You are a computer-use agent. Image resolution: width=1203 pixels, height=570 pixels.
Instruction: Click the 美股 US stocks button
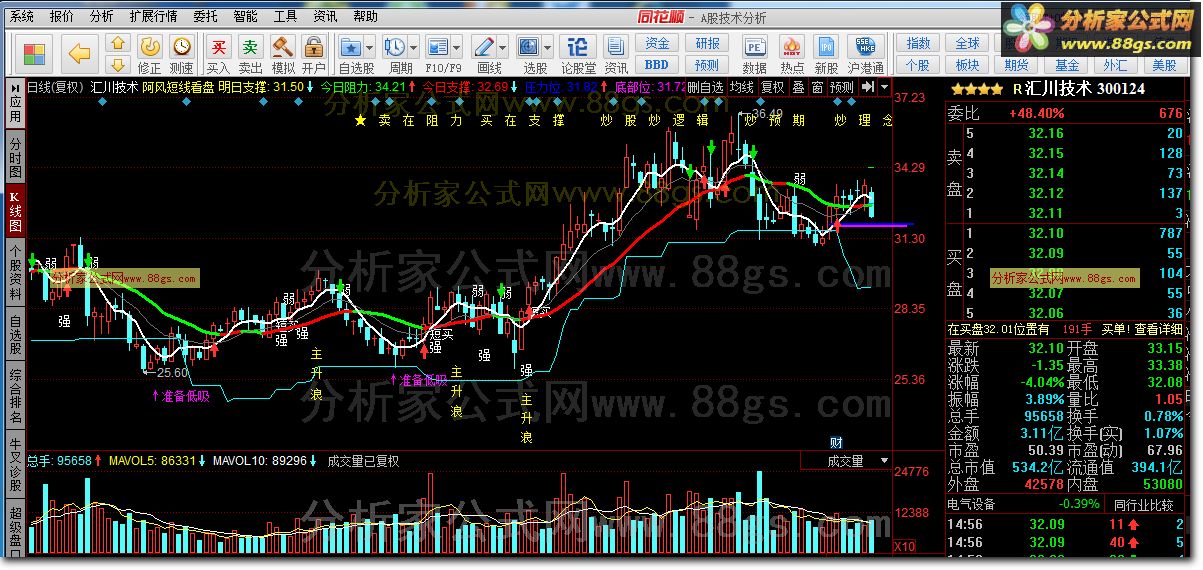point(1164,64)
